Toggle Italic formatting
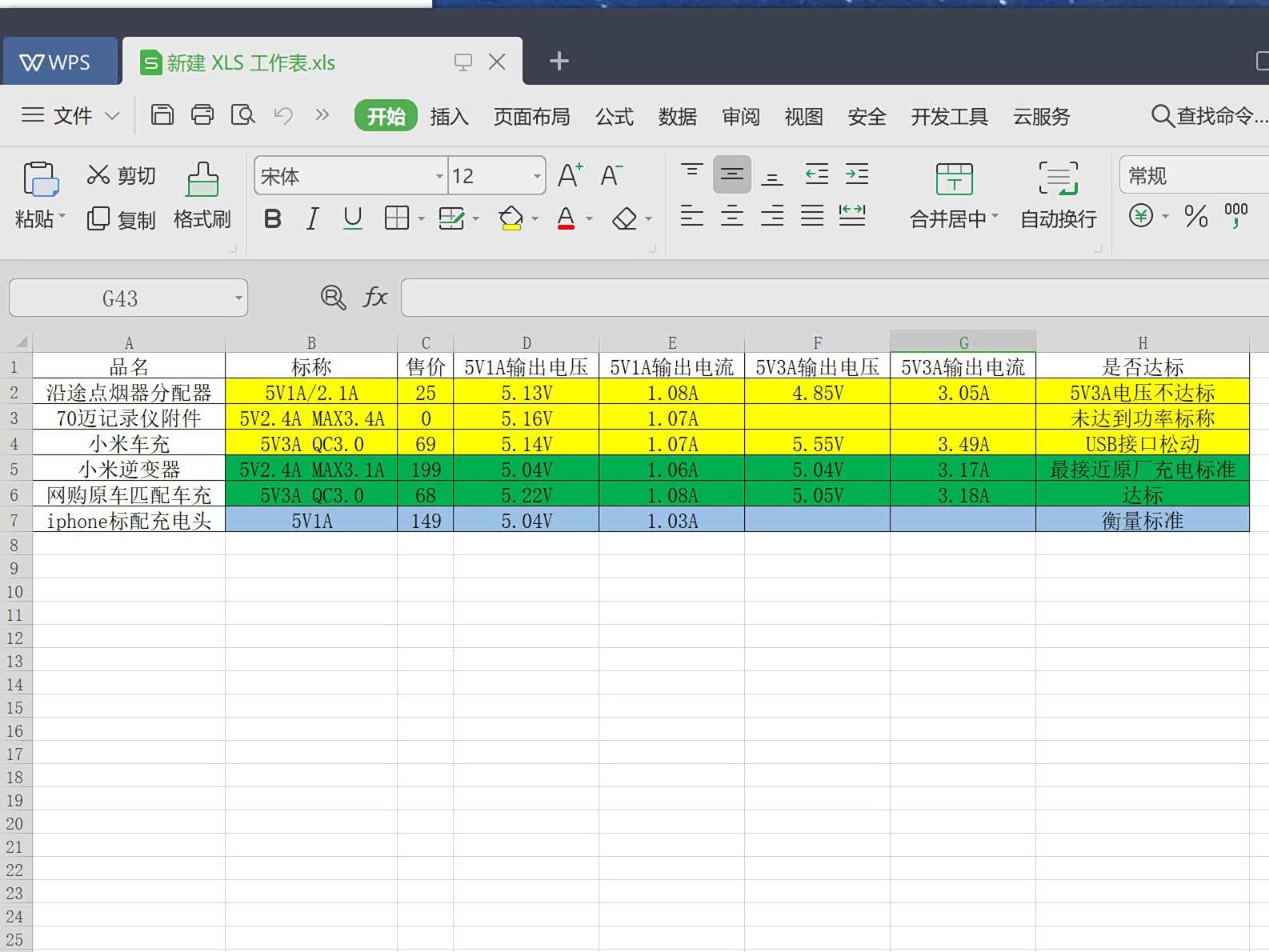 312,218
